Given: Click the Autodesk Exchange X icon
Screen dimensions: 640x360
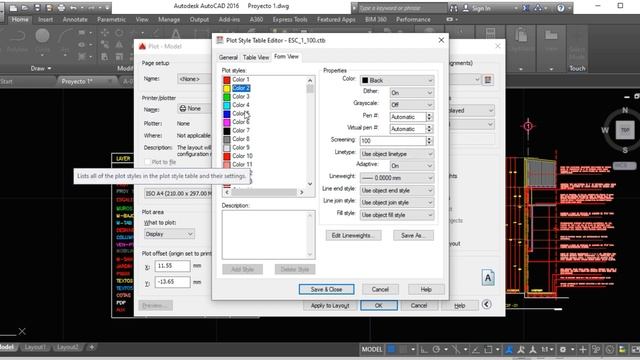Looking at the screenshot, I should pyautogui.click(x=525, y=8).
